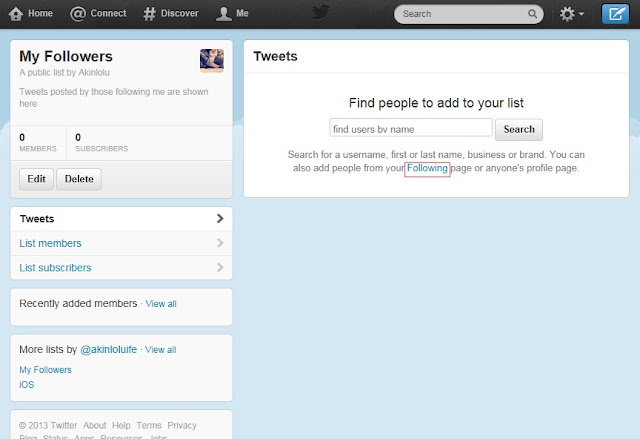Open the gear settings dropdown

(571, 14)
